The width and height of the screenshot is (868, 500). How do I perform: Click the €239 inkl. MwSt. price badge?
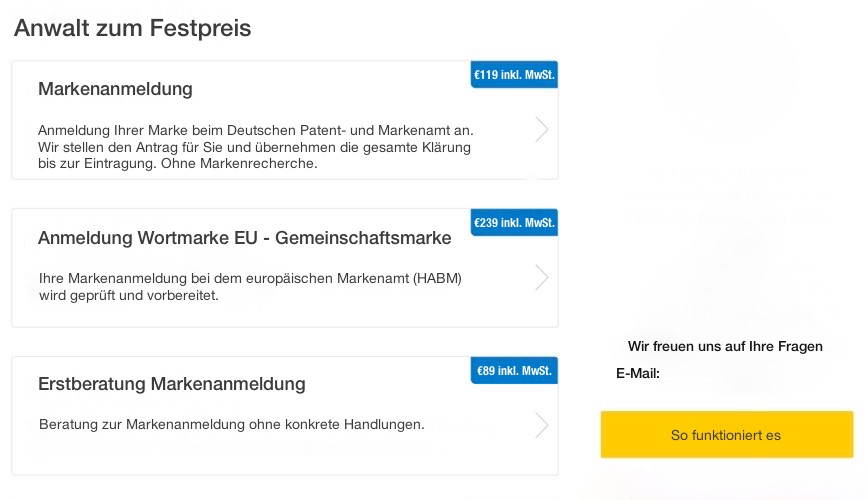(514, 222)
